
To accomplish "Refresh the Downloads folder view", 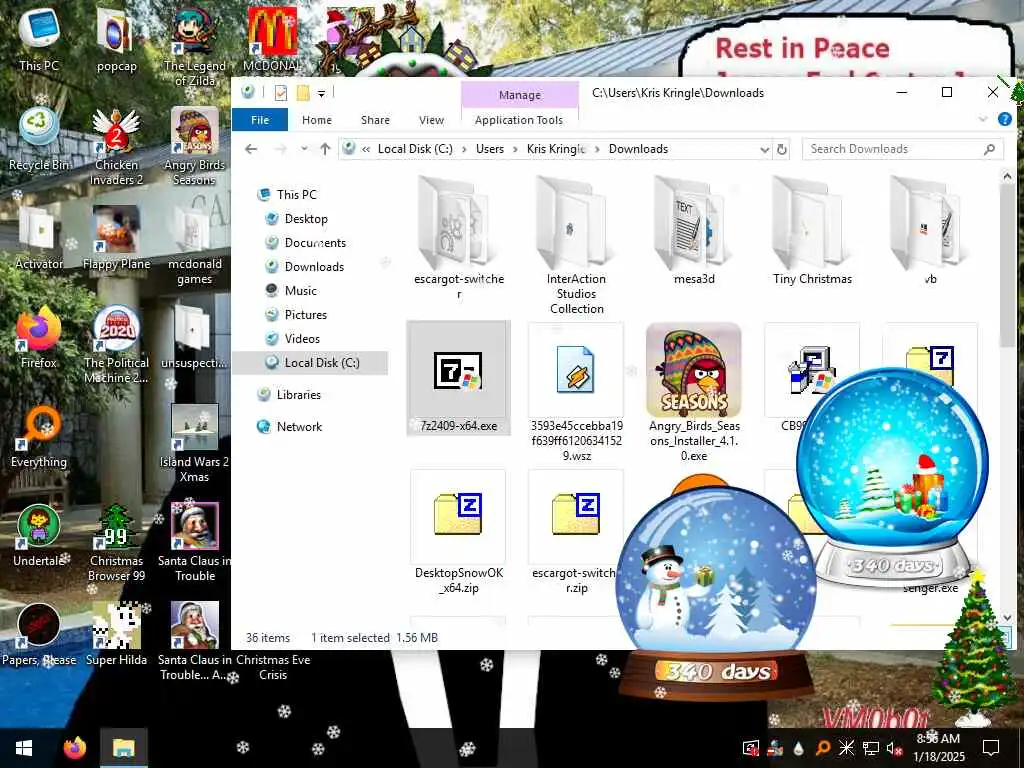I will point(782,149).
